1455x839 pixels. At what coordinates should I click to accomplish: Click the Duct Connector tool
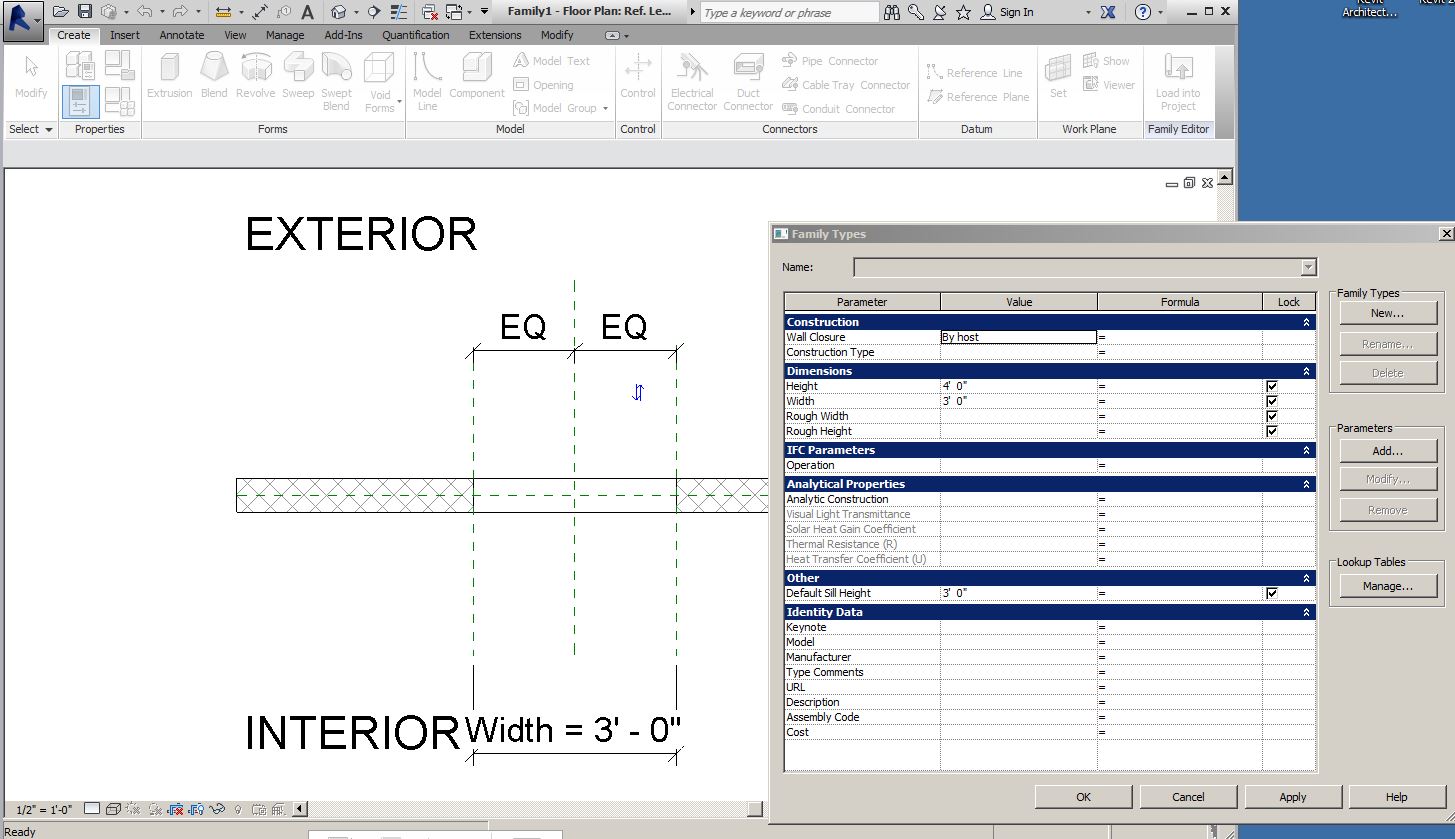[748, 82]
